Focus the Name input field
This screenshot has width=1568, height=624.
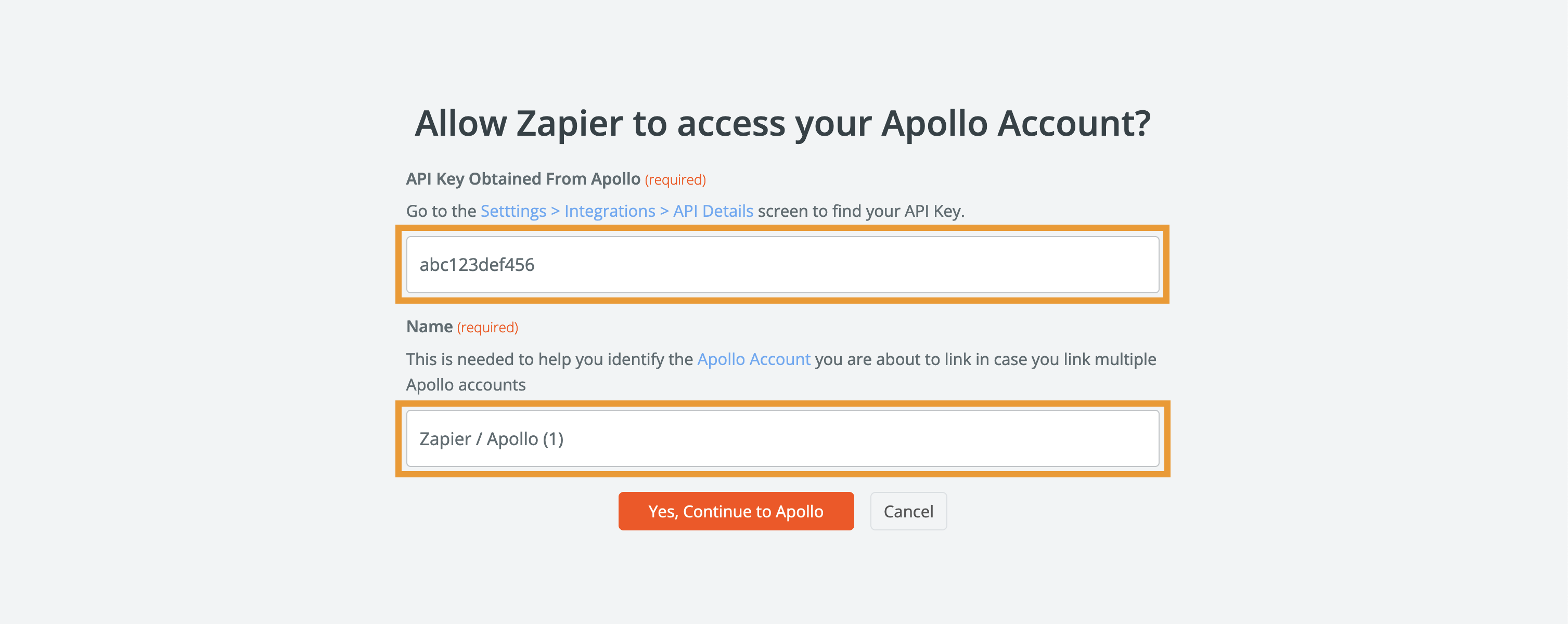783,438
